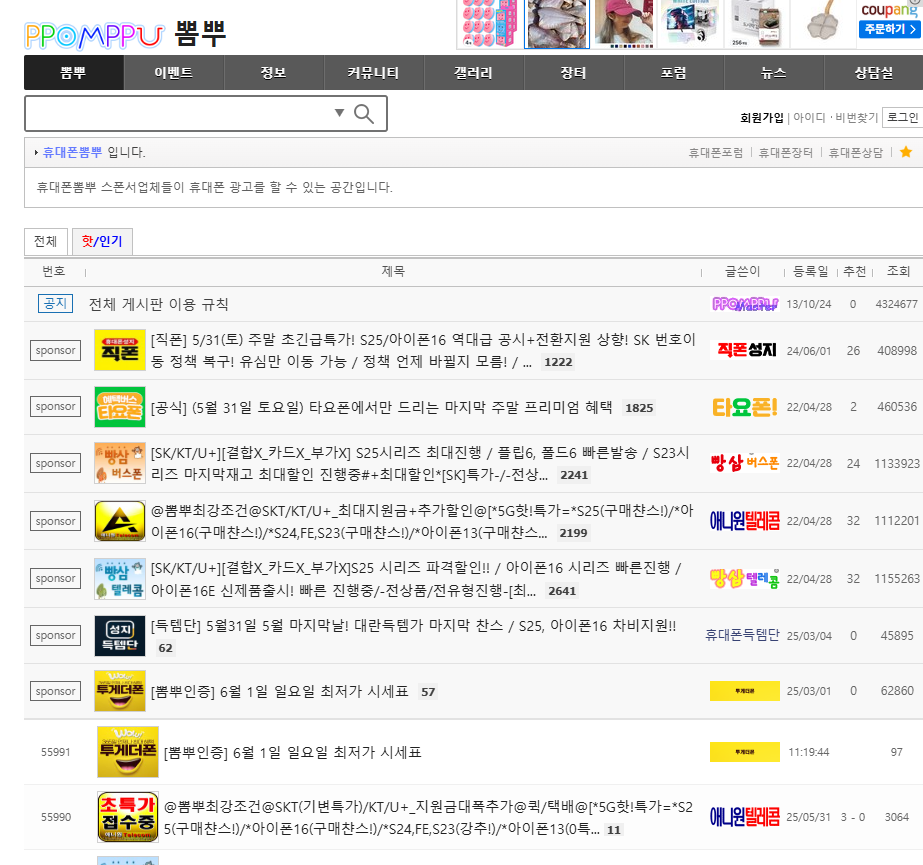
Task: Click the 2641 comment count badge
Action: coord(562,591)
